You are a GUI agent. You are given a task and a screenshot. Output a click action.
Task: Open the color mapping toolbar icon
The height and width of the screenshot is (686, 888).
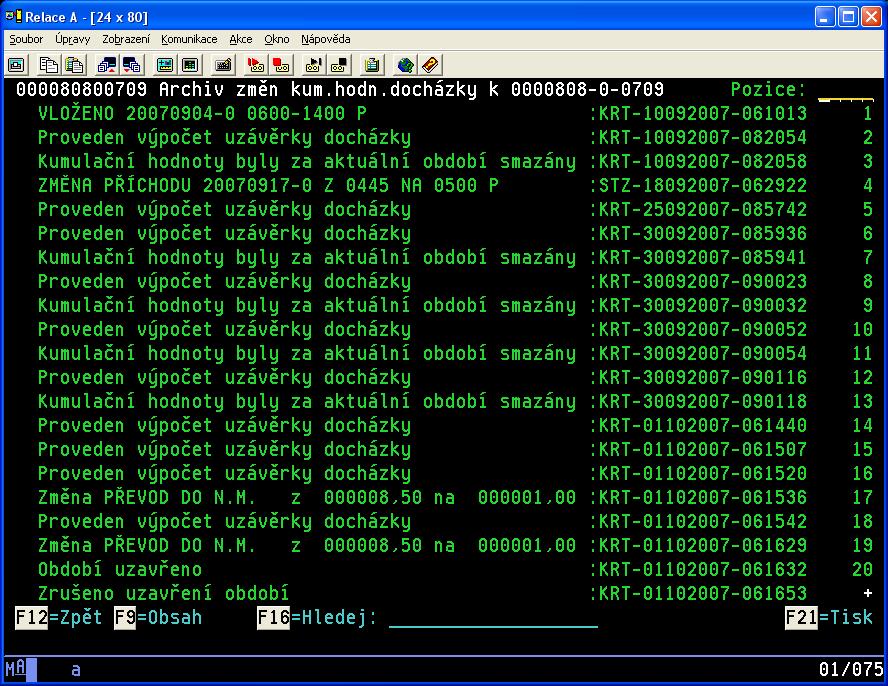coord(189,65)
